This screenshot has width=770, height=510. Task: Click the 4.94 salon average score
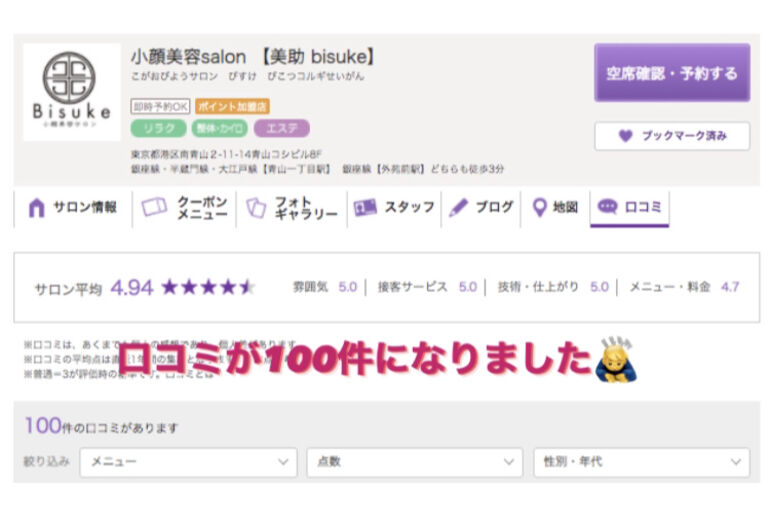(x=132, y=288)
